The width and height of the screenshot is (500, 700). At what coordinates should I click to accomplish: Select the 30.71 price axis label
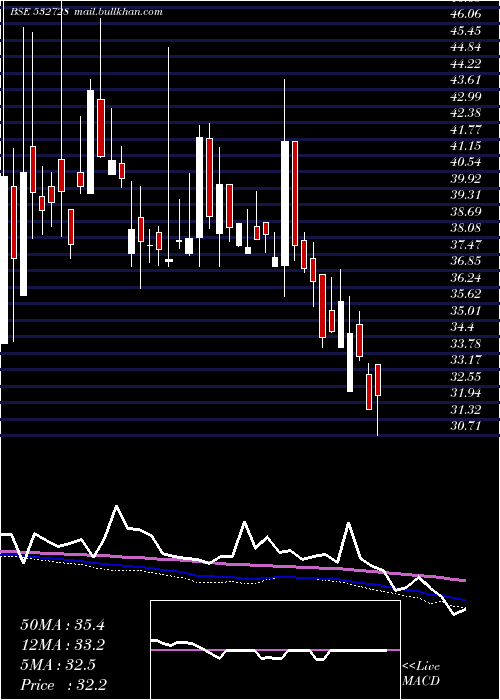pos(466,426)
